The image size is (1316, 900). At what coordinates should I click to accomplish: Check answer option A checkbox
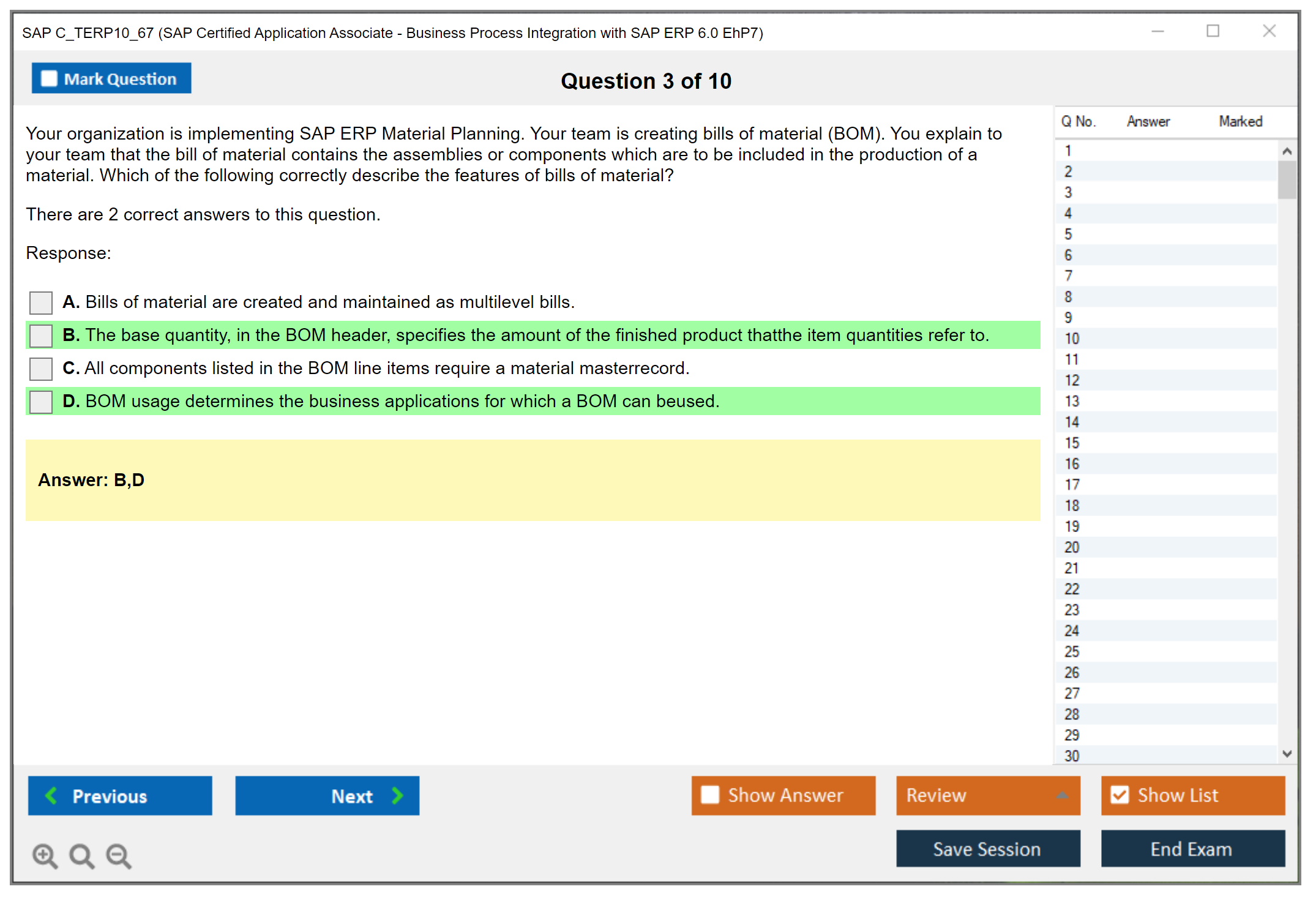coord(41,302)
